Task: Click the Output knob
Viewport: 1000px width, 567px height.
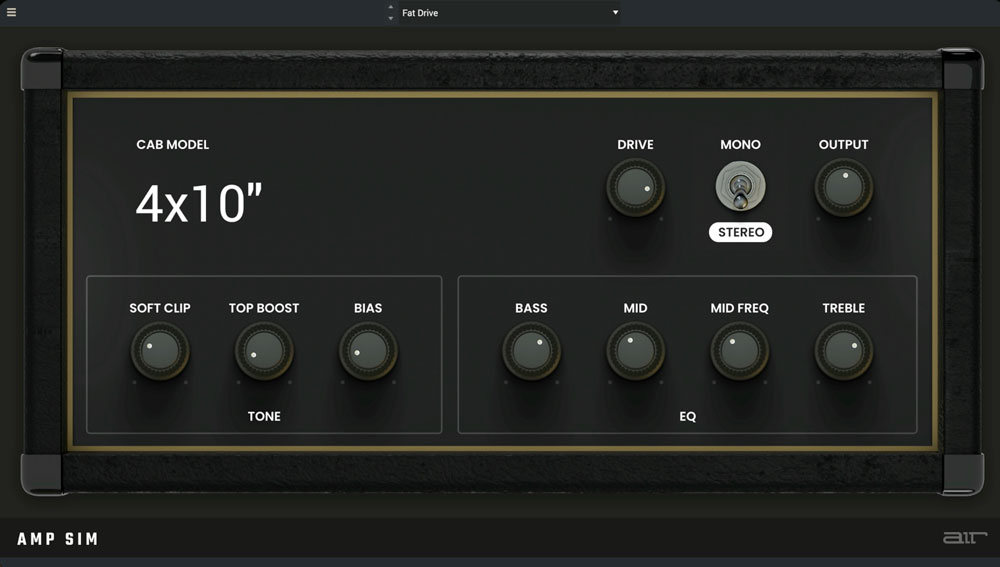Action: coord(843,188)
